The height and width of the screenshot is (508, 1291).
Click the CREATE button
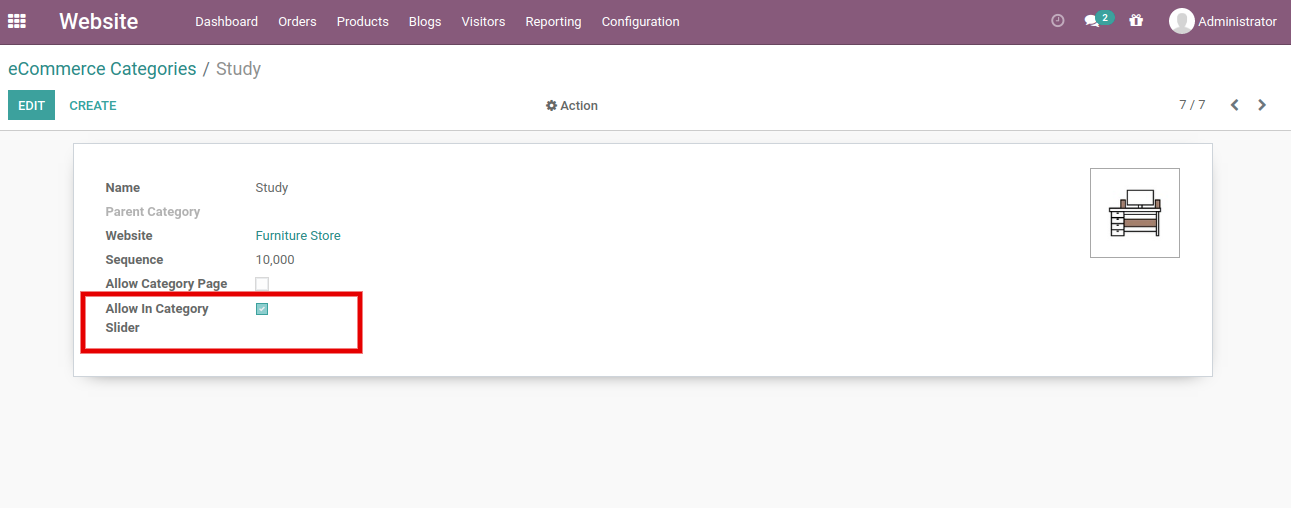pyautogui.click(x=93, y=106)
